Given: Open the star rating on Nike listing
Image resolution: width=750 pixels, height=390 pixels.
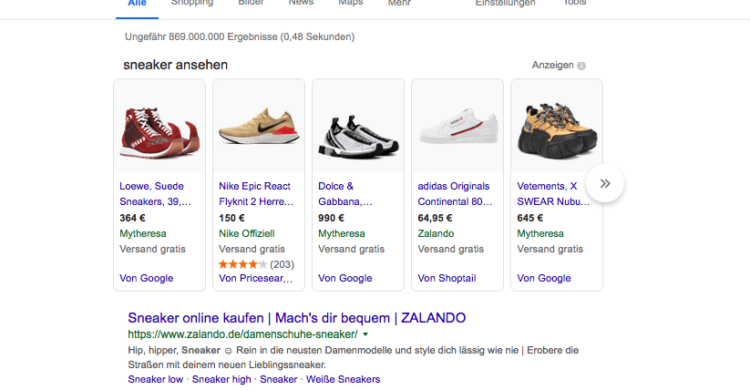Looking at the screenshot, I should 243,264.
